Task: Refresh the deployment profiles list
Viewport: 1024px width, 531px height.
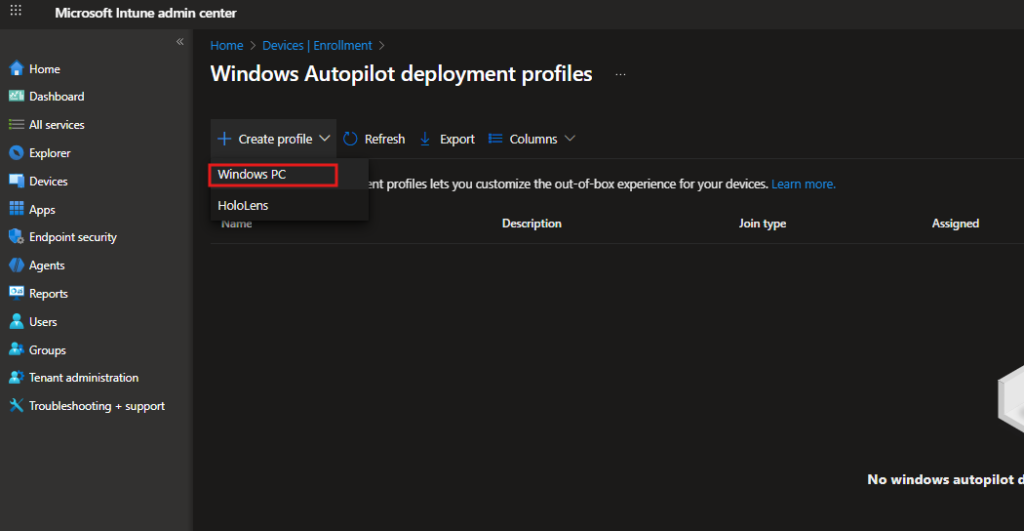Action: (374, 139)
